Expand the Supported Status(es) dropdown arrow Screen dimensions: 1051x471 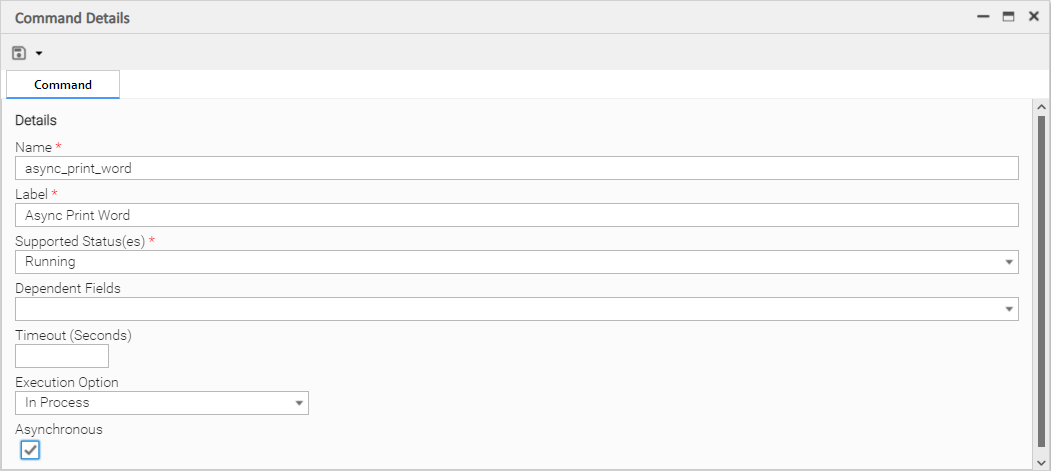1008,262
